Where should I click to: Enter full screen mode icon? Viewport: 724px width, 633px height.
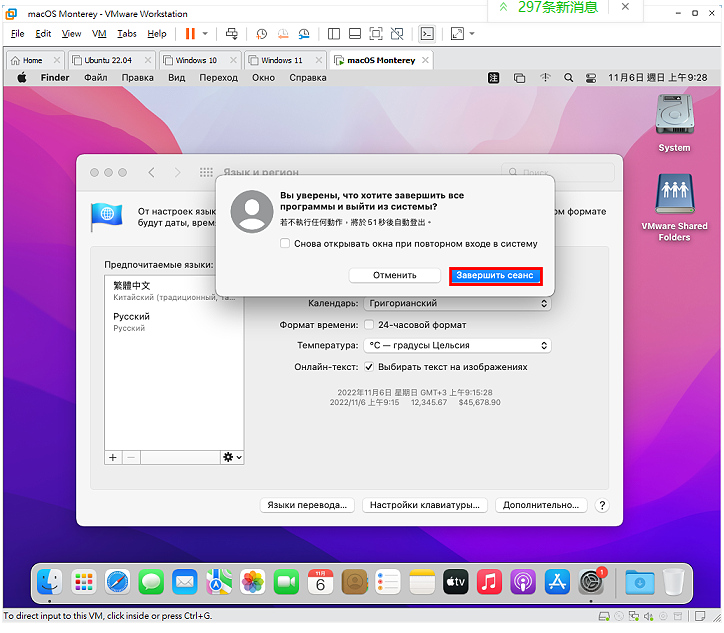(376, 34)
